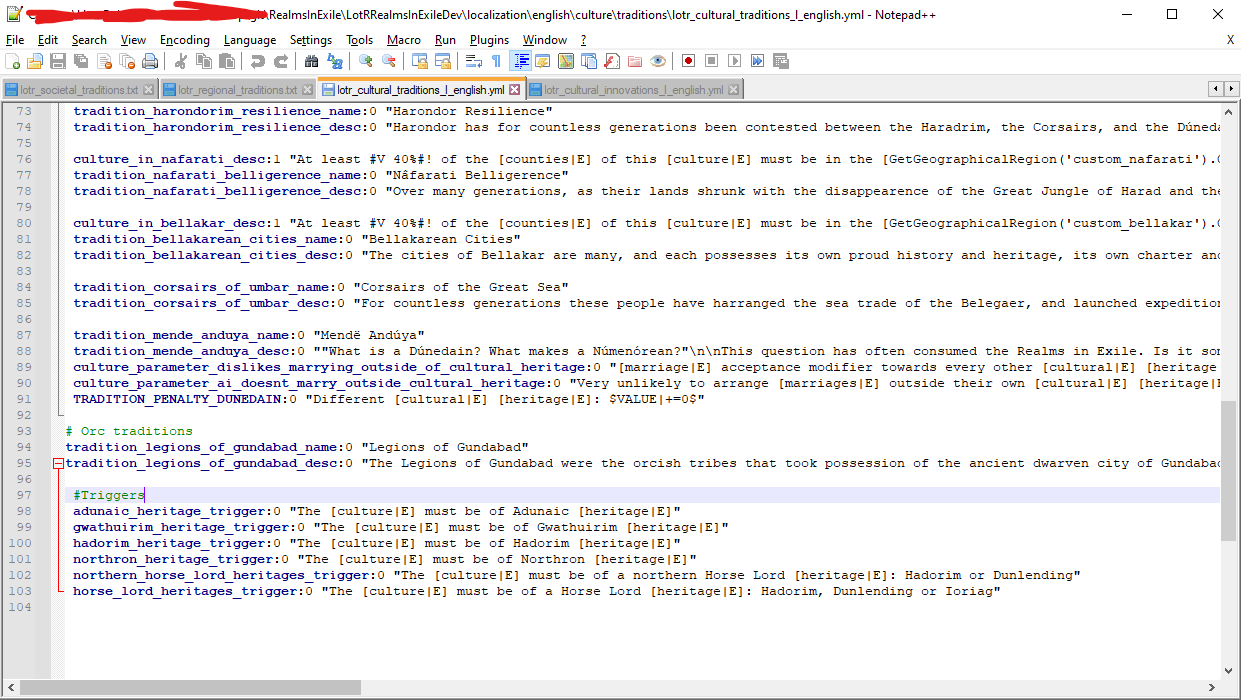Open Find with the binoculars icon
The height and width of the screenshot is (700, 1241).
tap(311, 61)
